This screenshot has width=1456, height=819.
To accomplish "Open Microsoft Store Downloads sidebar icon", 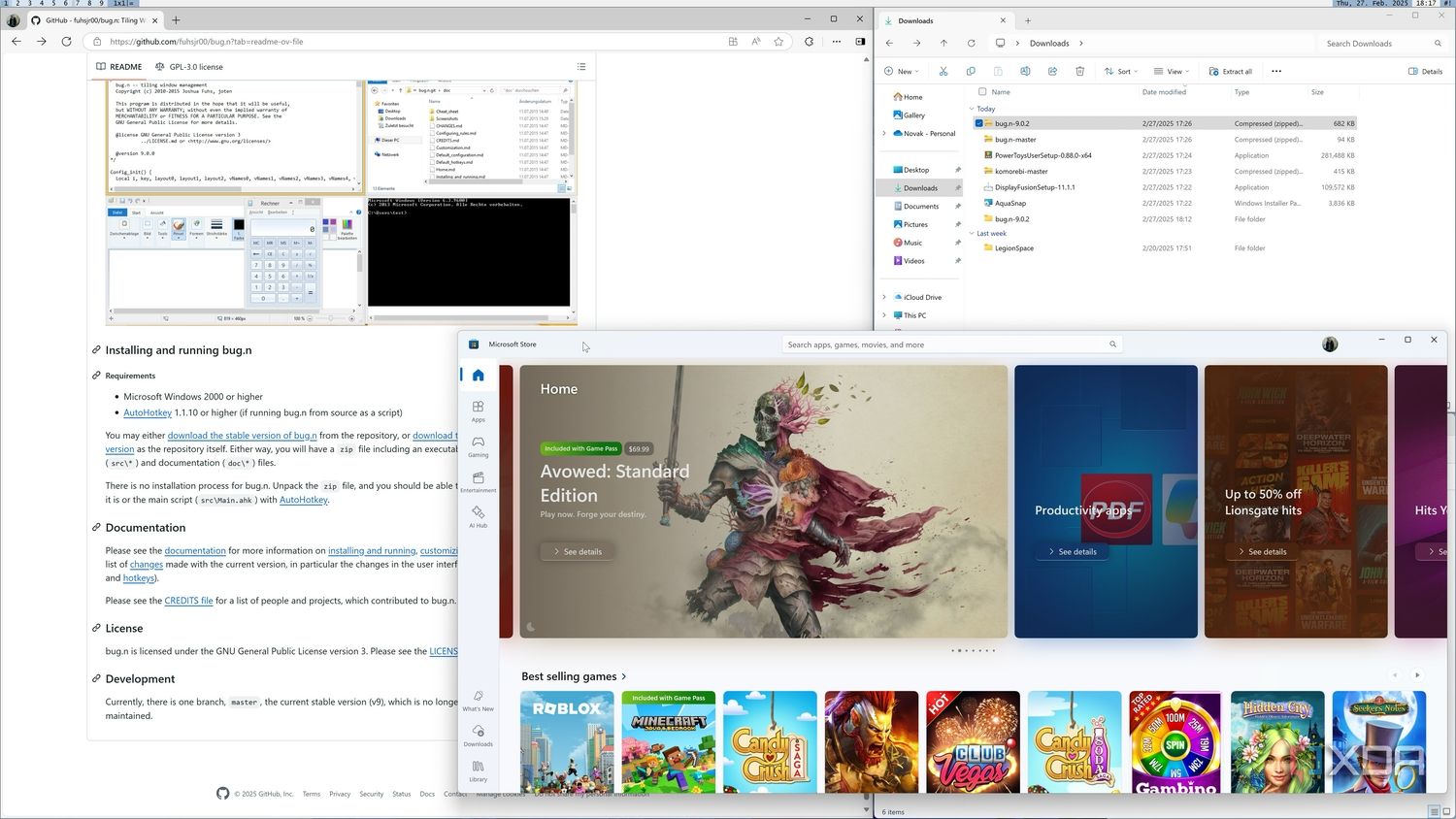I will click(x=479, y=736).
